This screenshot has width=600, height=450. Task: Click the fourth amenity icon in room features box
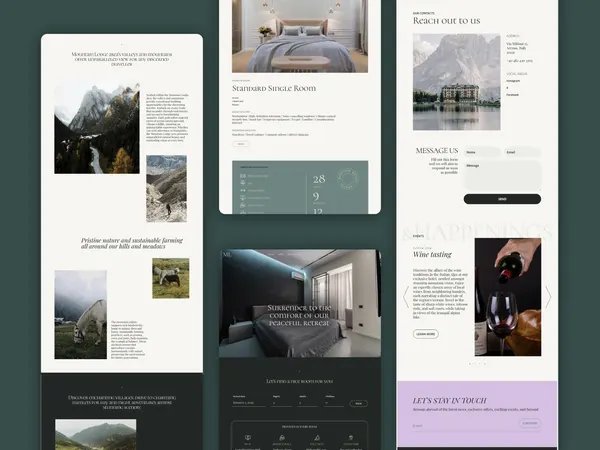[351, 438]
